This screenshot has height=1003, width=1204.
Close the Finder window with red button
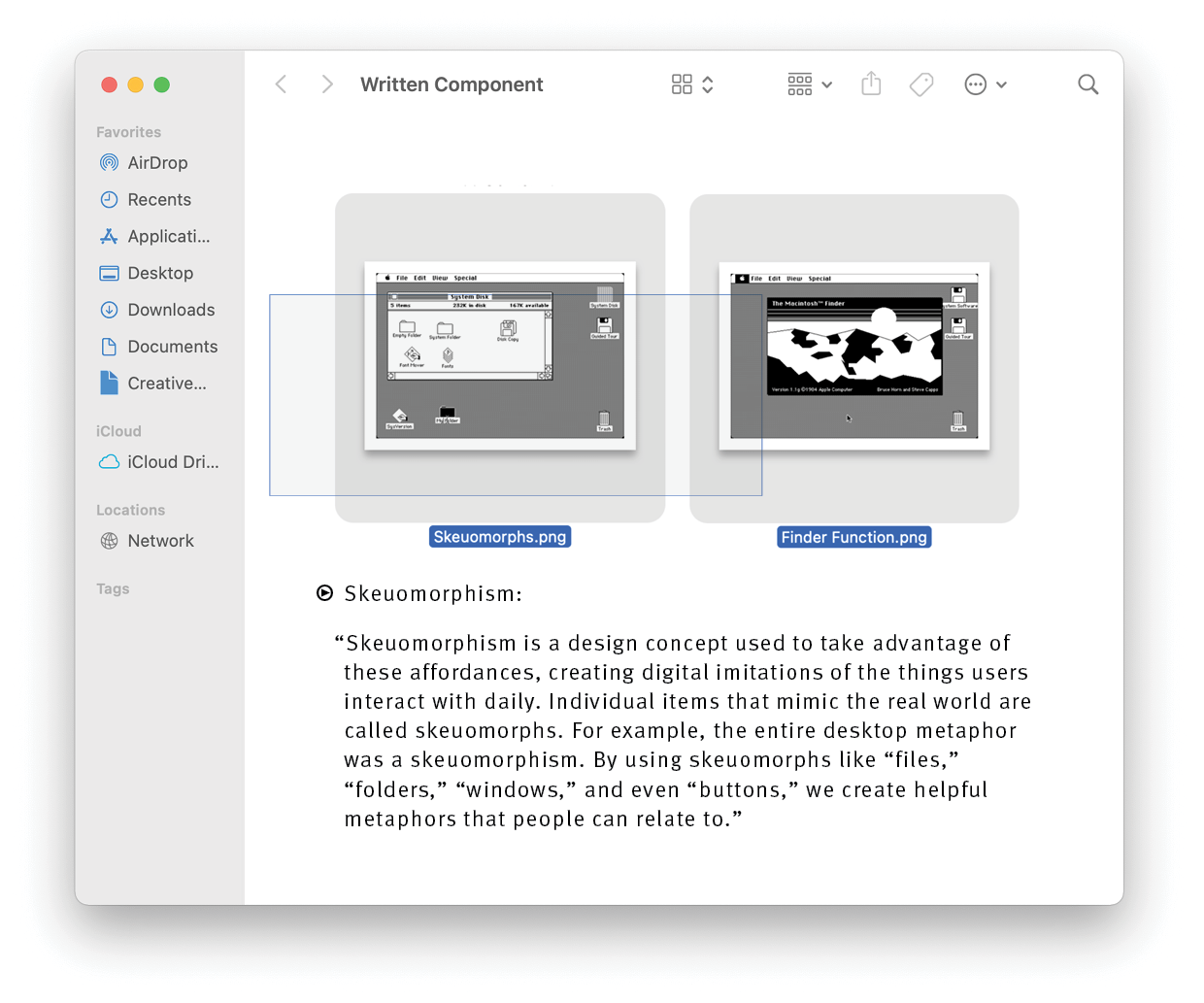tap(110, 84)
